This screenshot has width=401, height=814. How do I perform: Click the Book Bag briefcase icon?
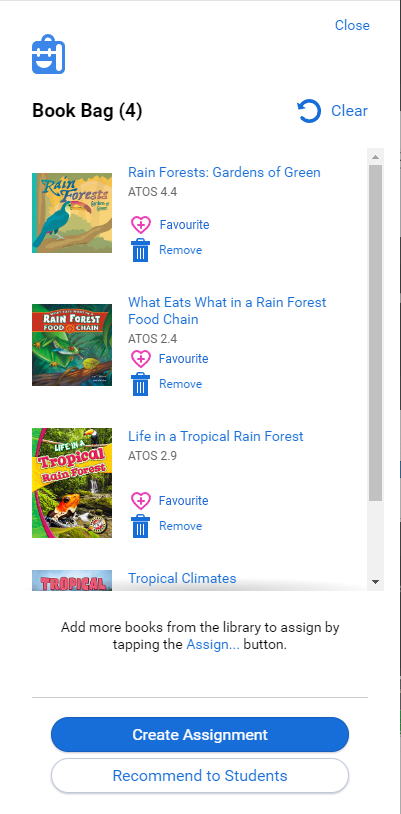(x=48, y=55)
